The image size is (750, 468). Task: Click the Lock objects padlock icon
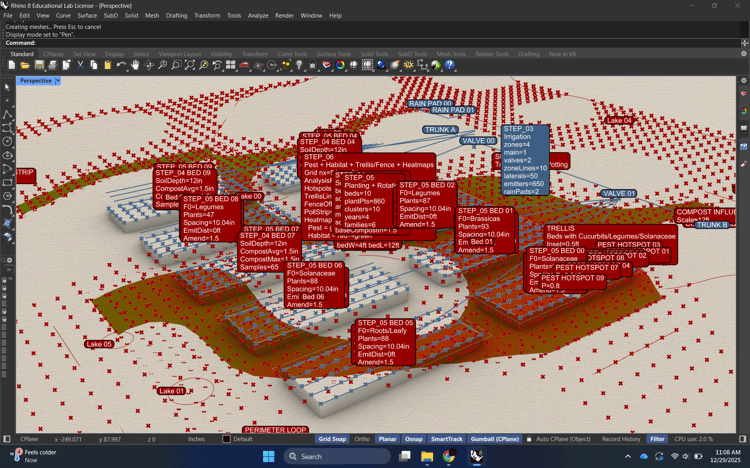[x=312, y=65]
